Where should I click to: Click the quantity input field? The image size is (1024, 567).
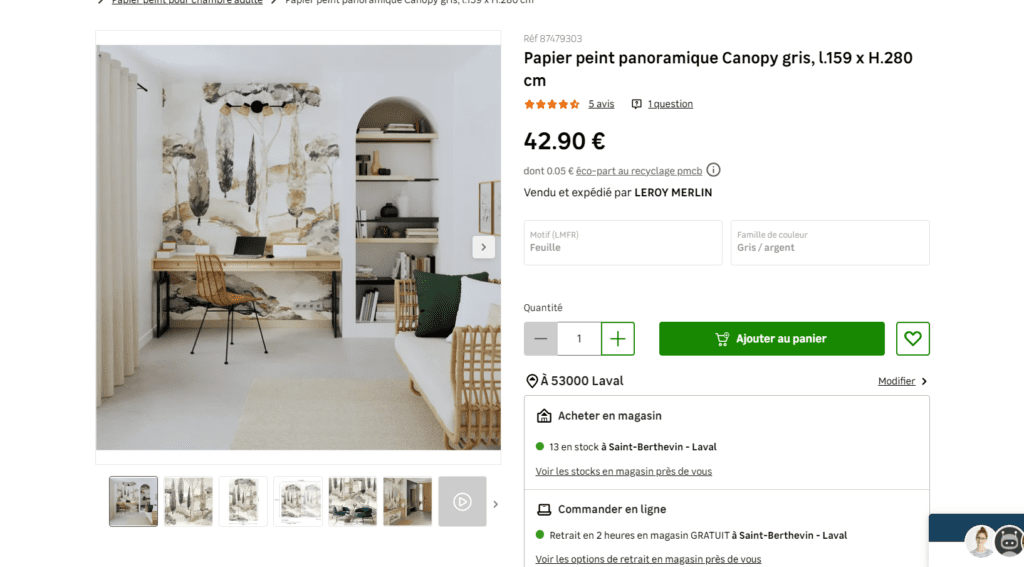[579, 338]
